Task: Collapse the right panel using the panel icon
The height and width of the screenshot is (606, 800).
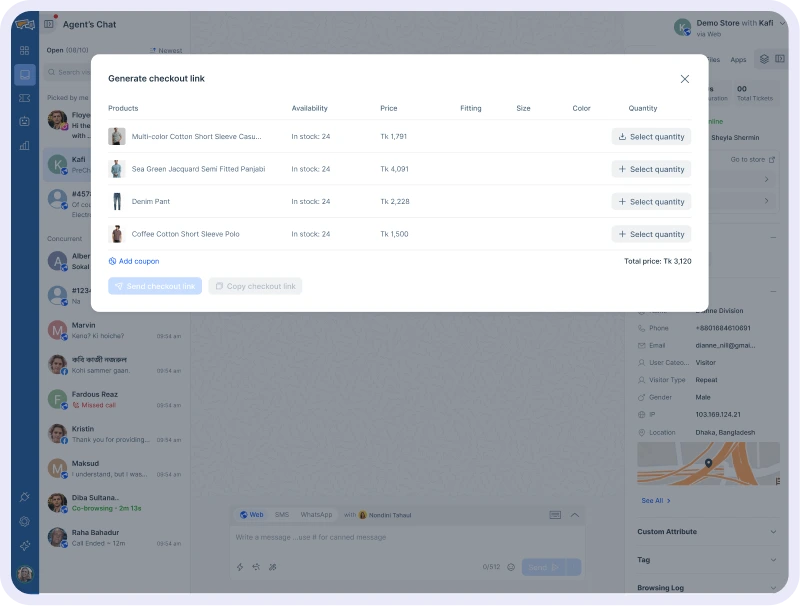Action: point(780,58)
